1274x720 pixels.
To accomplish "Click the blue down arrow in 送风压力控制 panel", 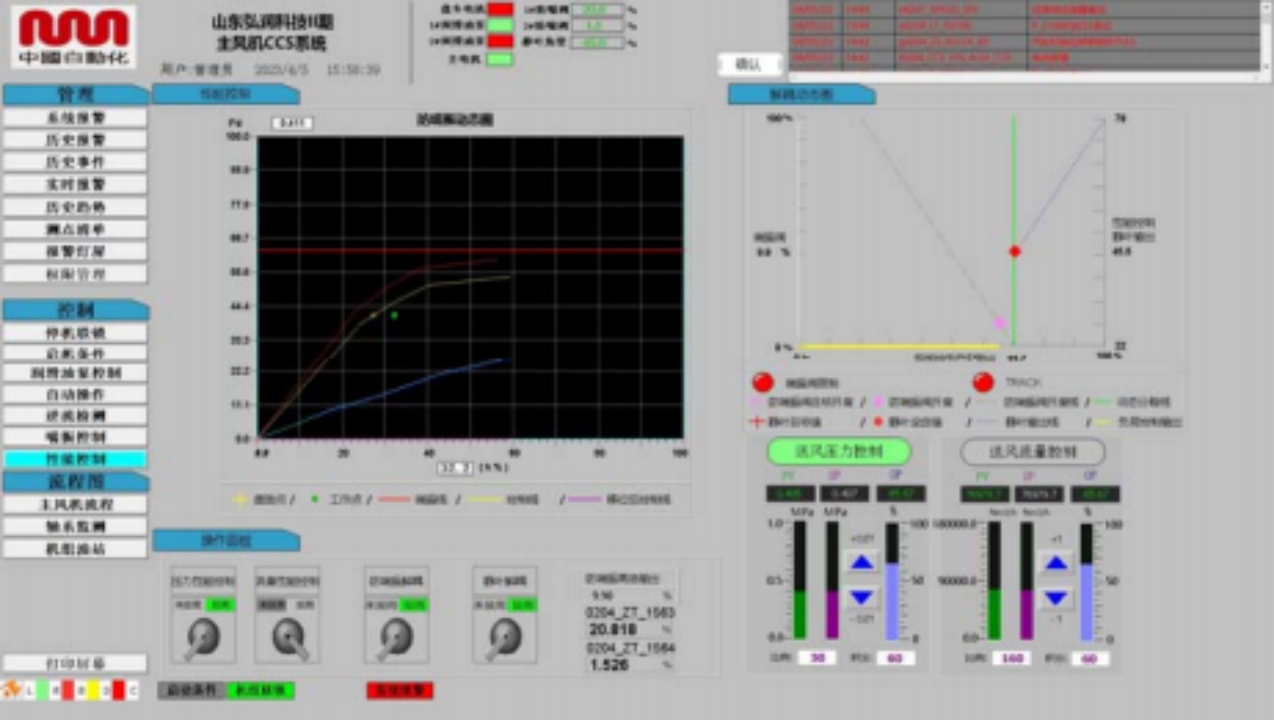I will pos(861,598).
